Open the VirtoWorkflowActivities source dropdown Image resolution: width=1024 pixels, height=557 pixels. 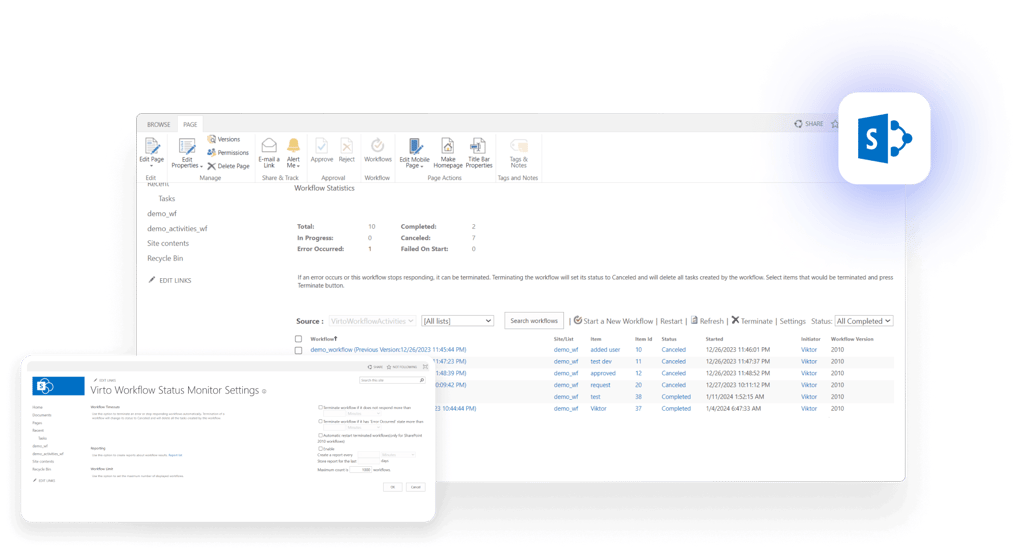coord(372,321)
